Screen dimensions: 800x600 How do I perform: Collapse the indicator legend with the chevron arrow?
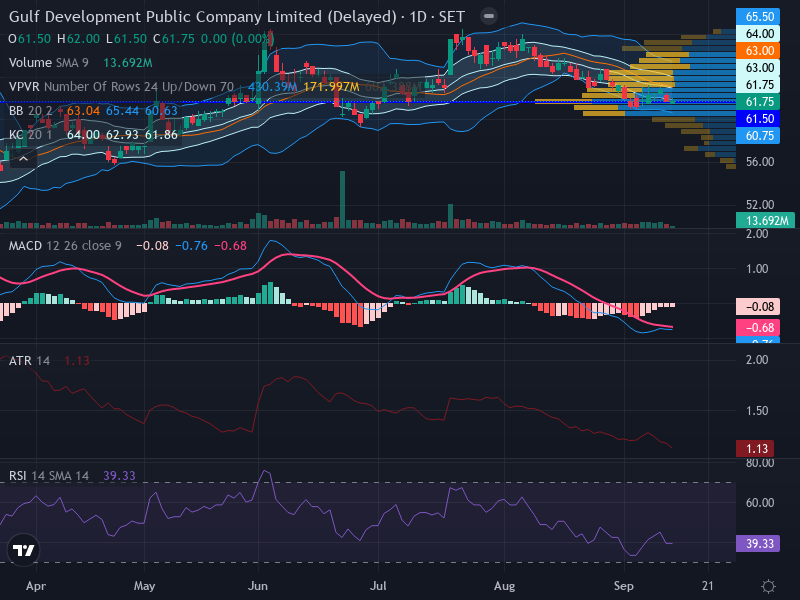[23, 159]
